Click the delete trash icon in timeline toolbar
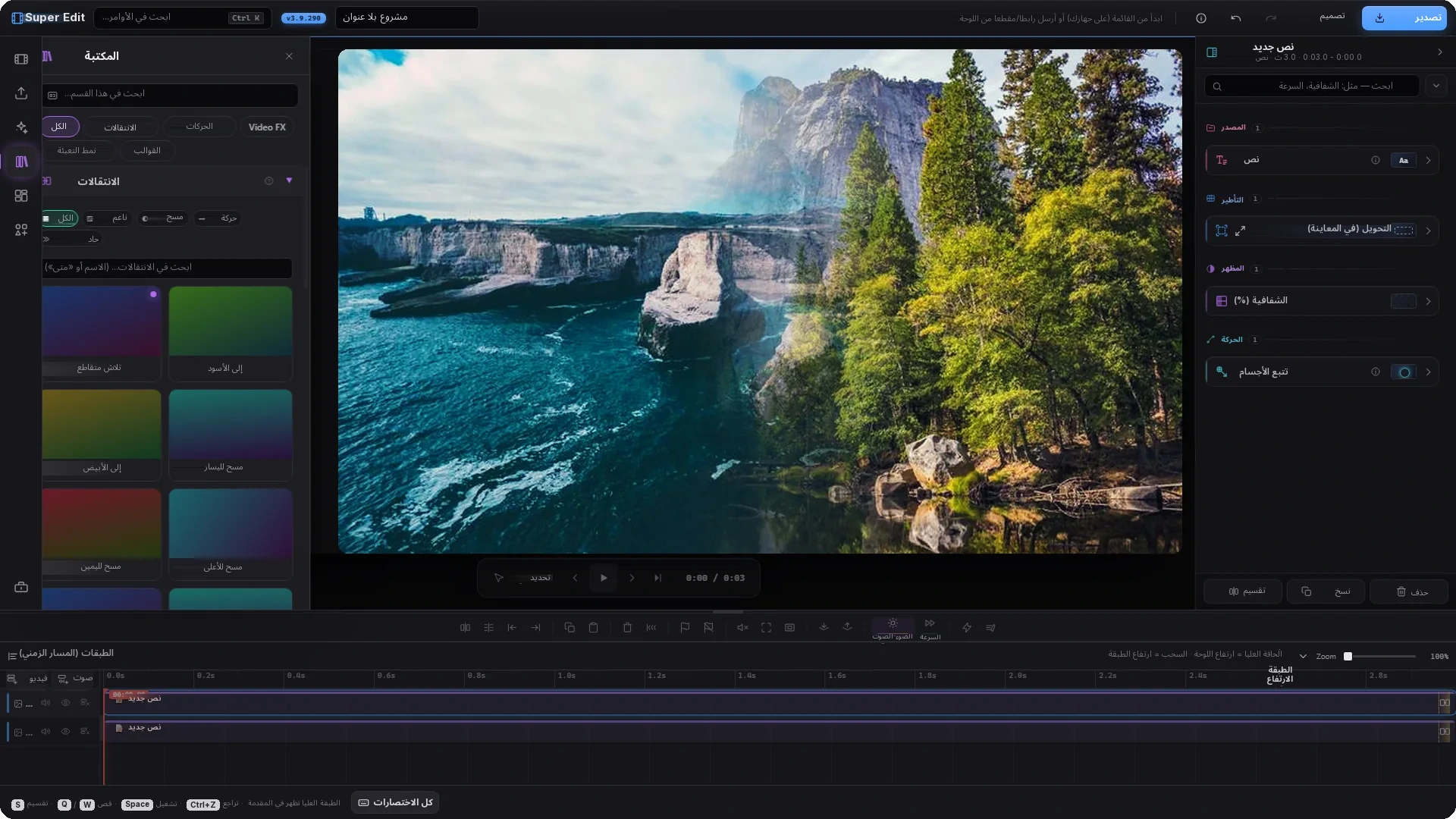1456x819 pixels. 627,628
